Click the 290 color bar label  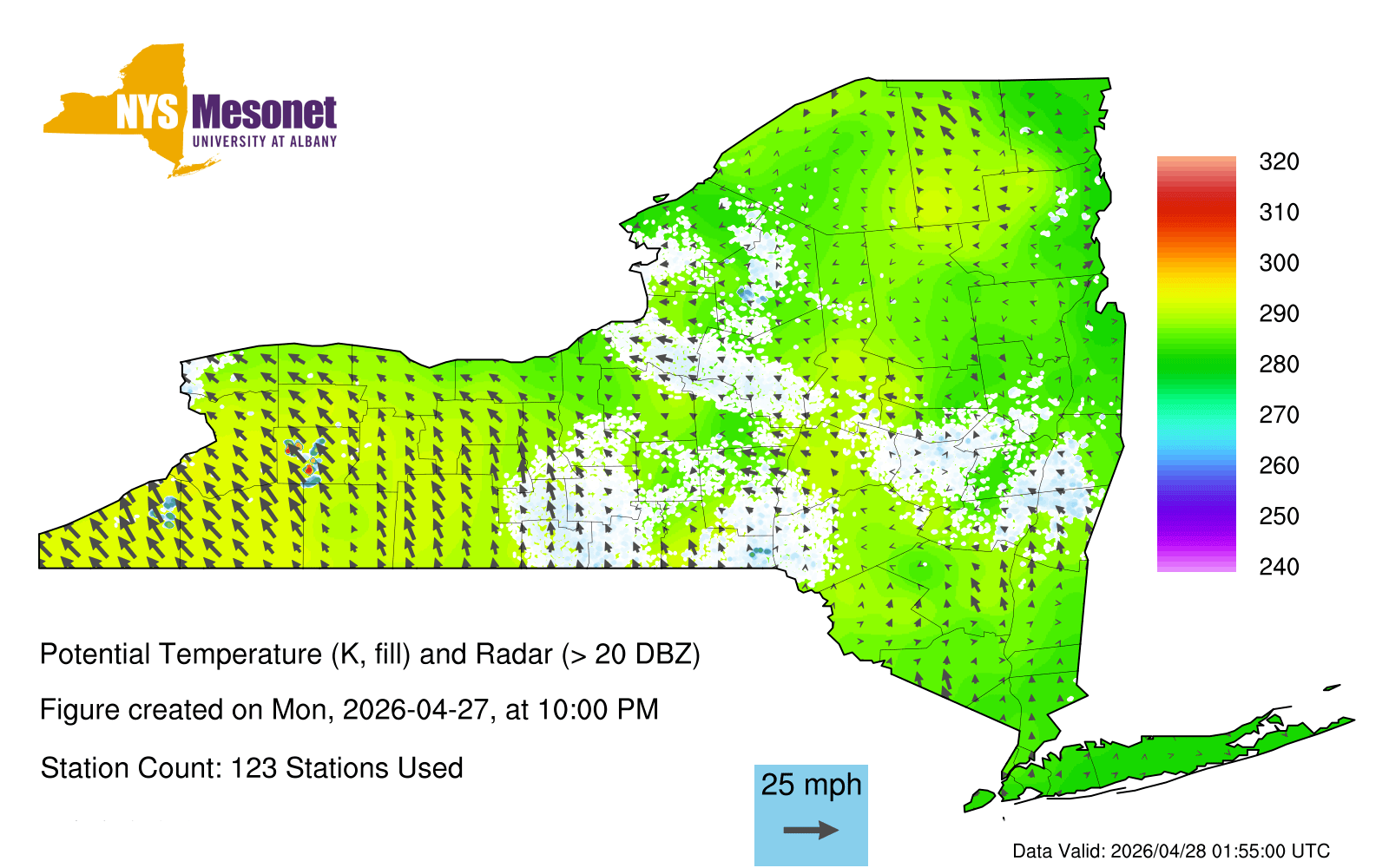pyautogui.click(x=1279, y=314)
